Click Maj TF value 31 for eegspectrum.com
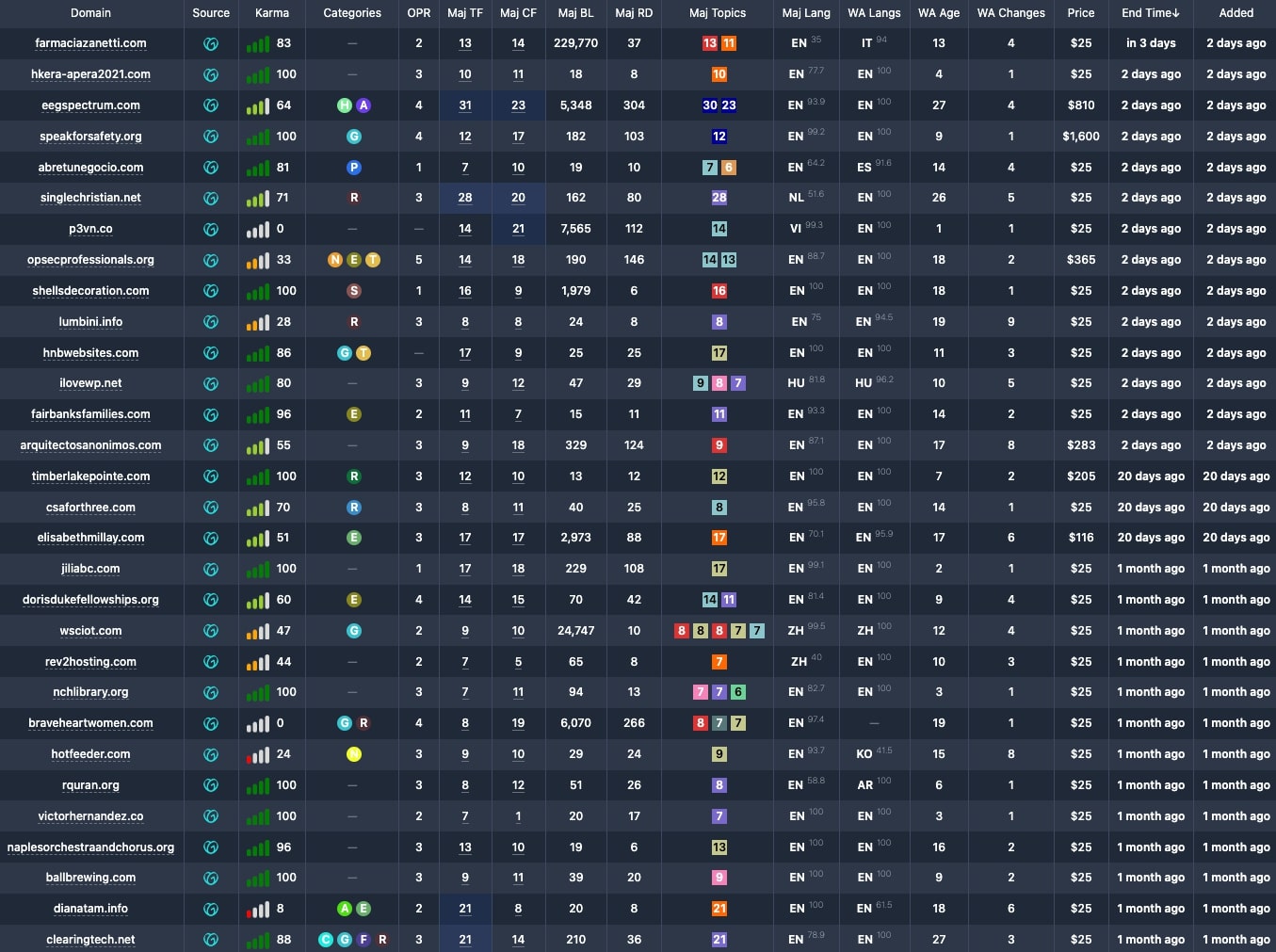Viewport: 1276px width, 952px height. tap(465, 105)
